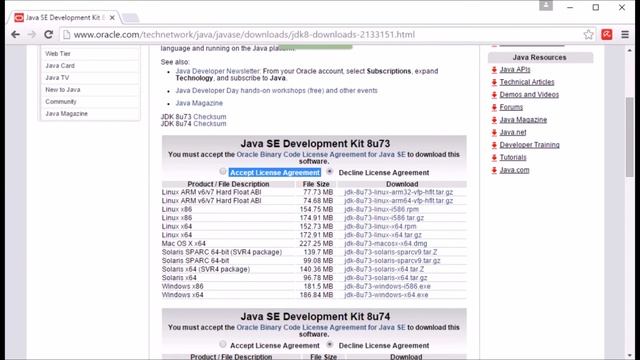Select the Java SE Development Kit tab
Image resolution: width=640 pixels, height=360 pixels.
[64, 18]
